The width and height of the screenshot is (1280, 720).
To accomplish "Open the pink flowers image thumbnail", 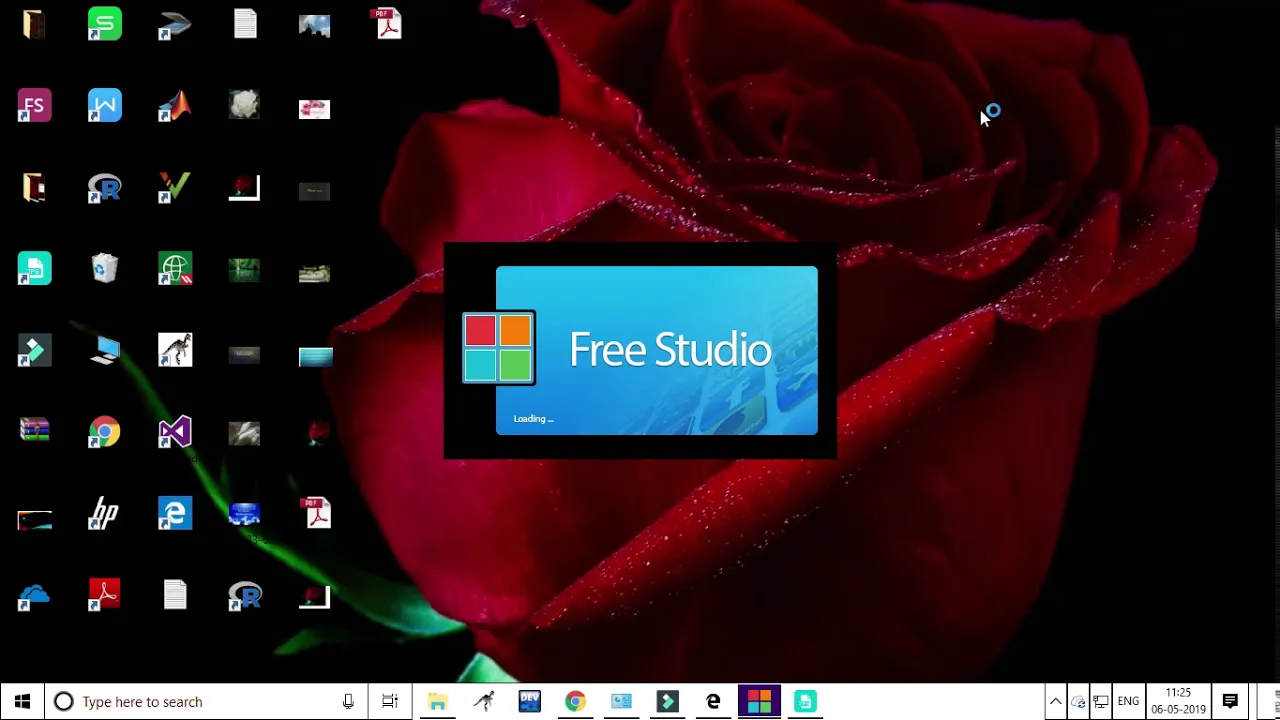I will tap(314, 108).
